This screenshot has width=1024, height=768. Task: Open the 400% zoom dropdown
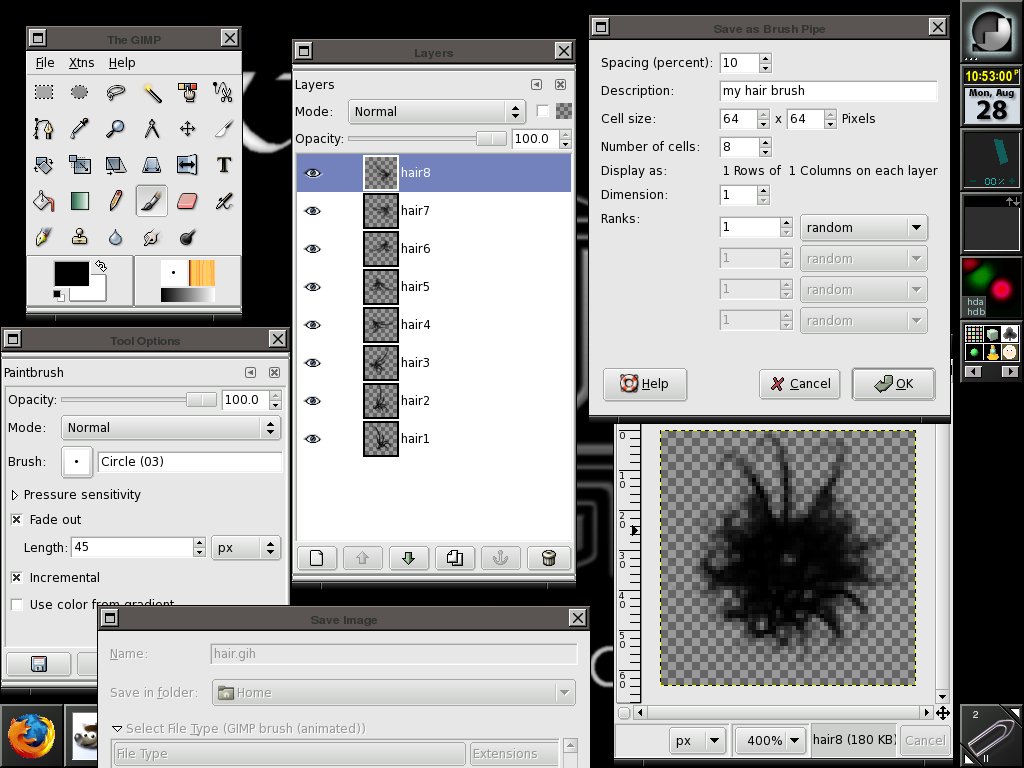770,741
